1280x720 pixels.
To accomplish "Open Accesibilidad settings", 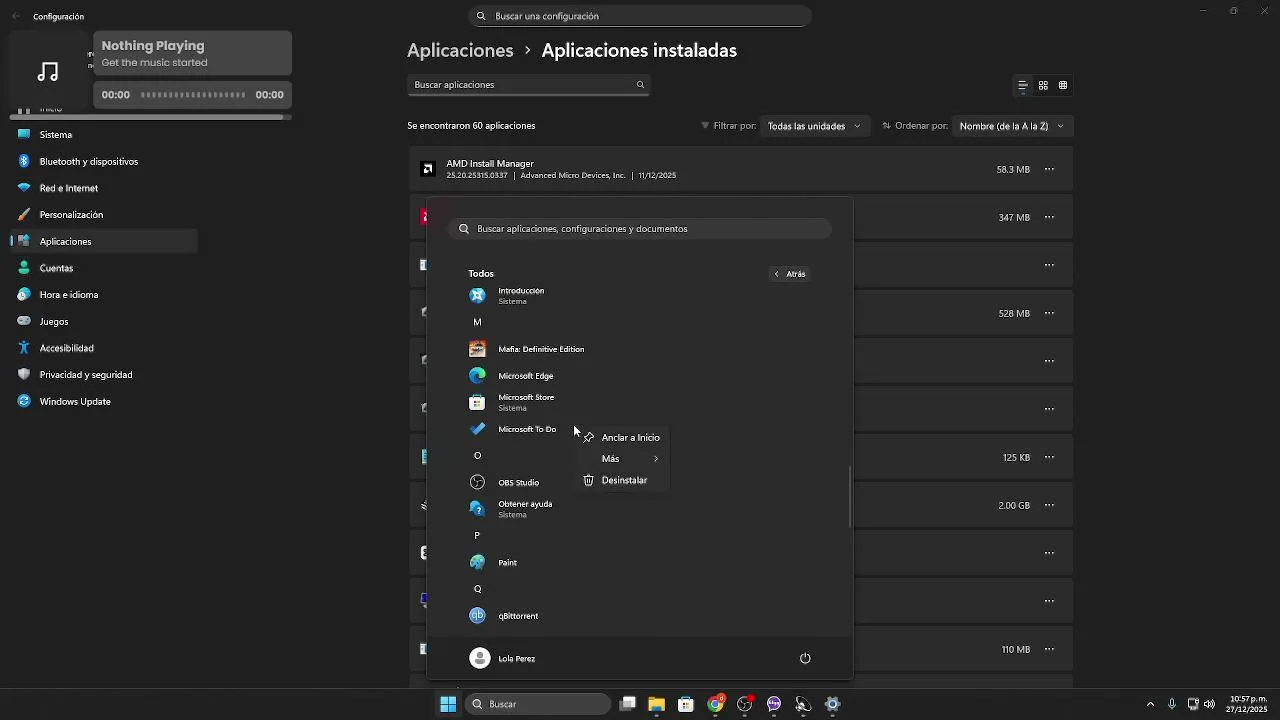I will pyautogui.click(x=104, y=348).
